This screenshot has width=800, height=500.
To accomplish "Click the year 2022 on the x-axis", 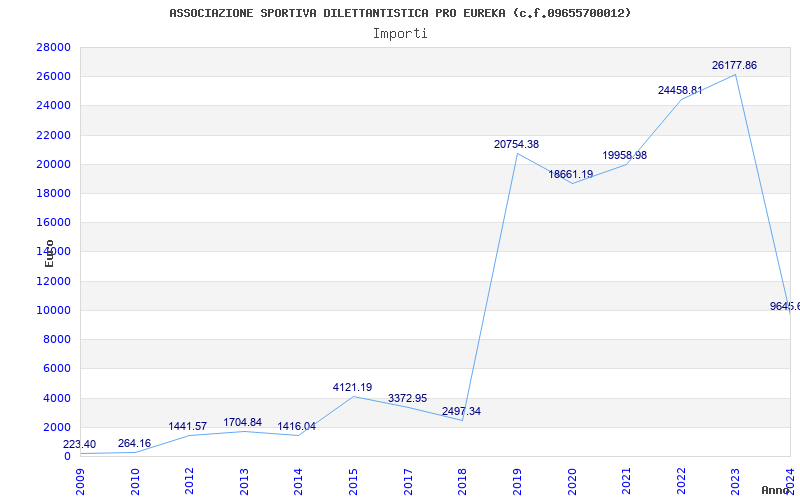I will point(681,481).
